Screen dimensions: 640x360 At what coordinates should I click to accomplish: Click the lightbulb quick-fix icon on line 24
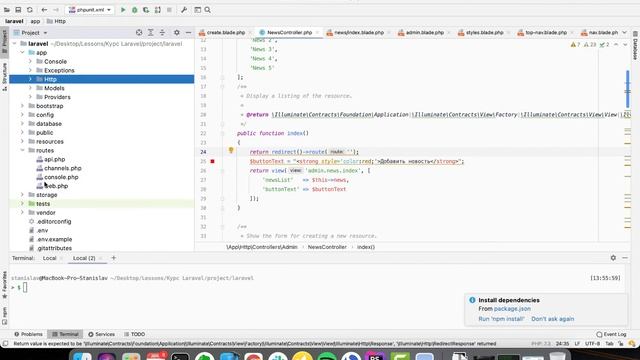pos(231,150)
